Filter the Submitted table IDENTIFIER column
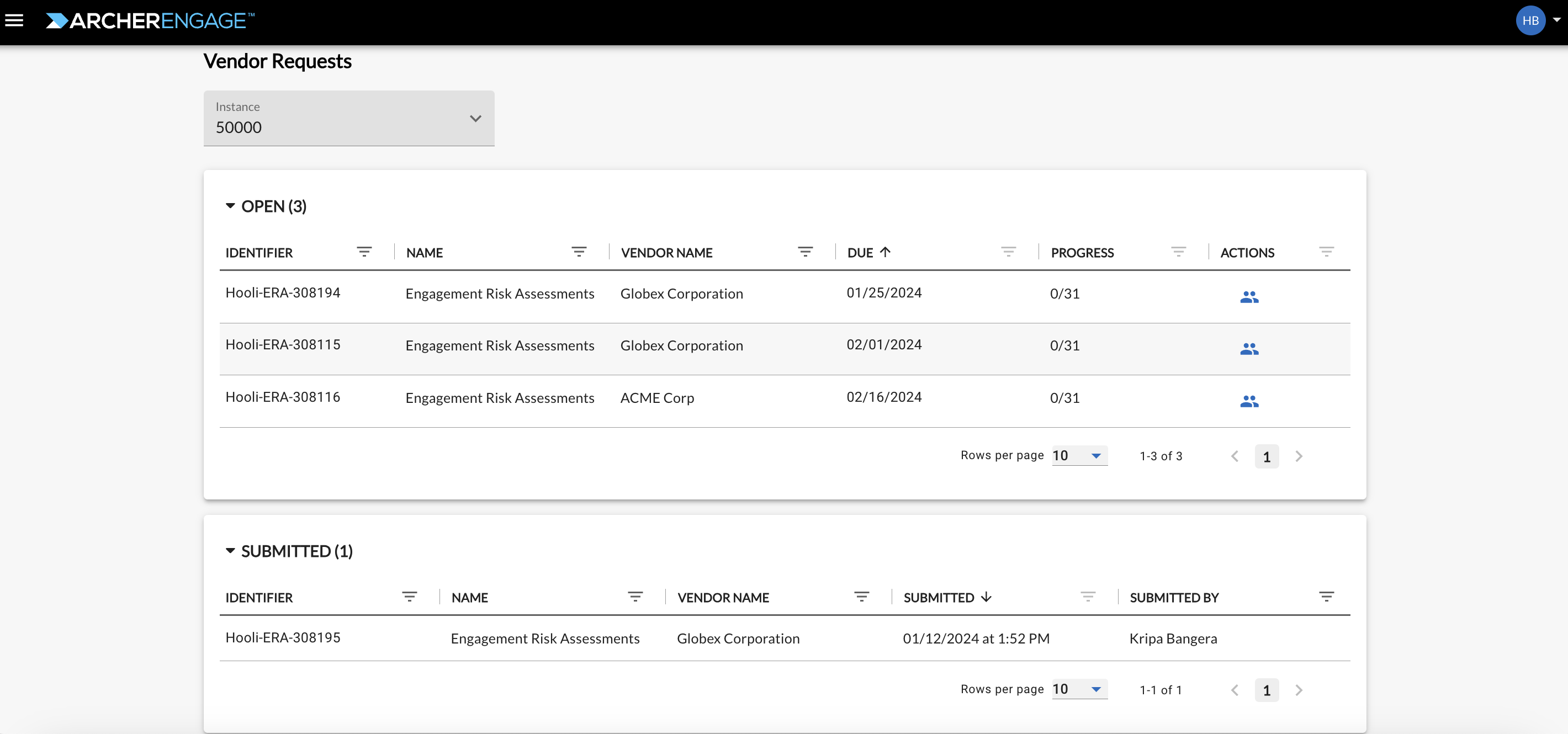The image size is (1568, 734). (410, 597)
